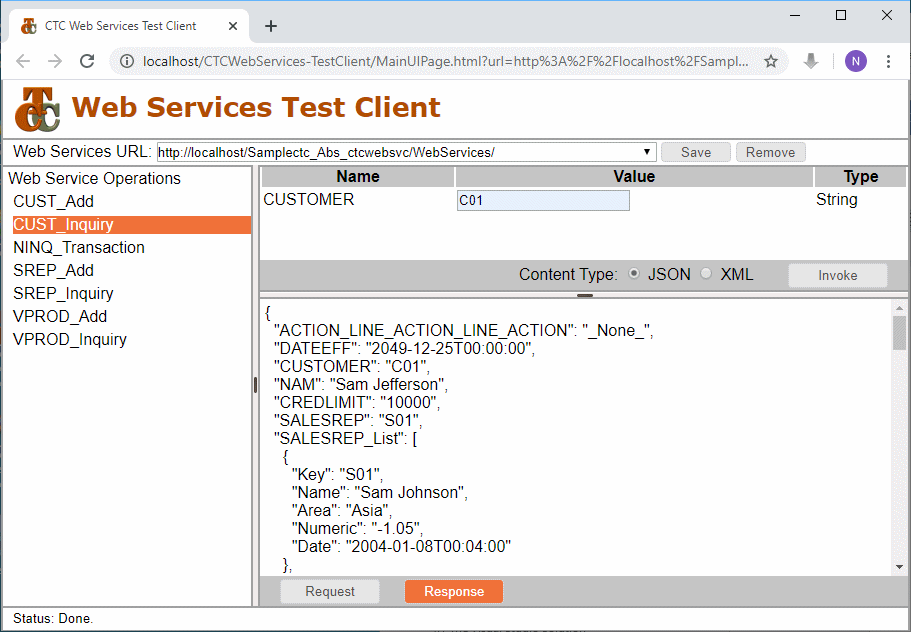Click the response scrollbar thumb
This screenshot has height=632, width=911.
tap(899, 333)
